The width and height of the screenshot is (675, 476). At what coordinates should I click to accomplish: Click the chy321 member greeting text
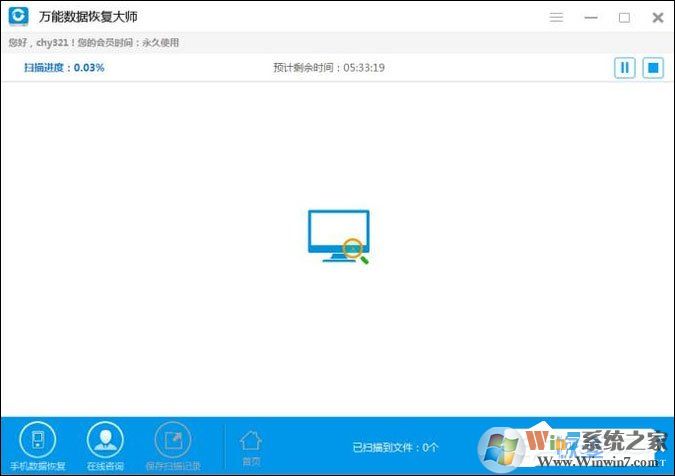point(93,43)
